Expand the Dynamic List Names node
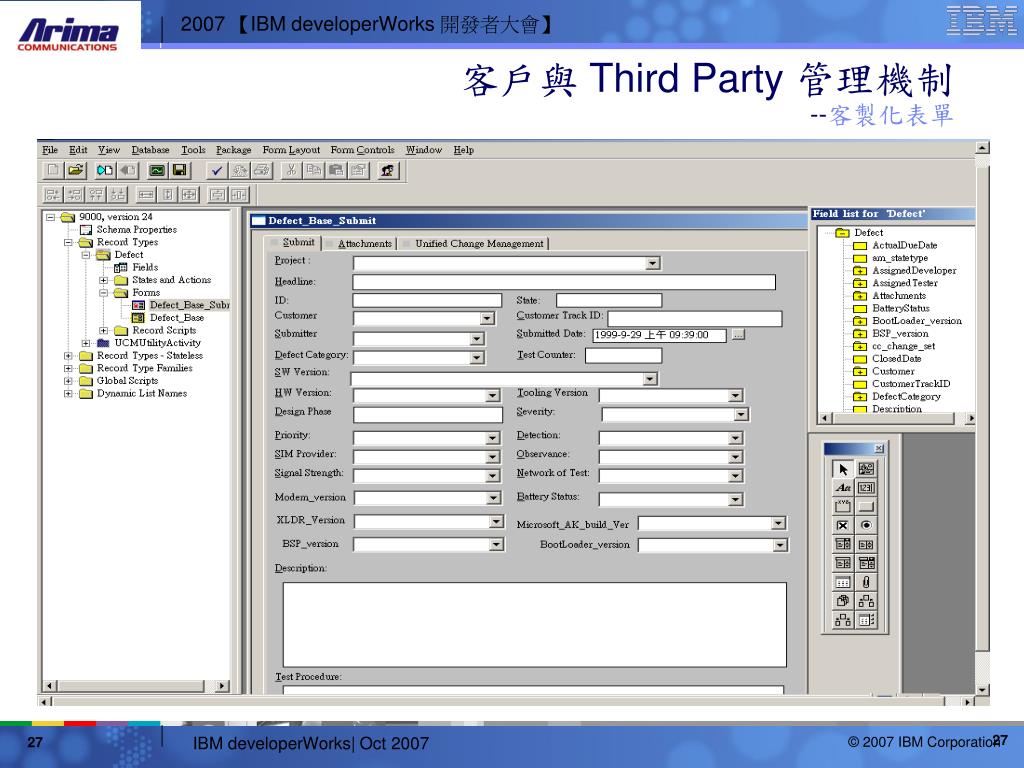 [x=68, y=394]
